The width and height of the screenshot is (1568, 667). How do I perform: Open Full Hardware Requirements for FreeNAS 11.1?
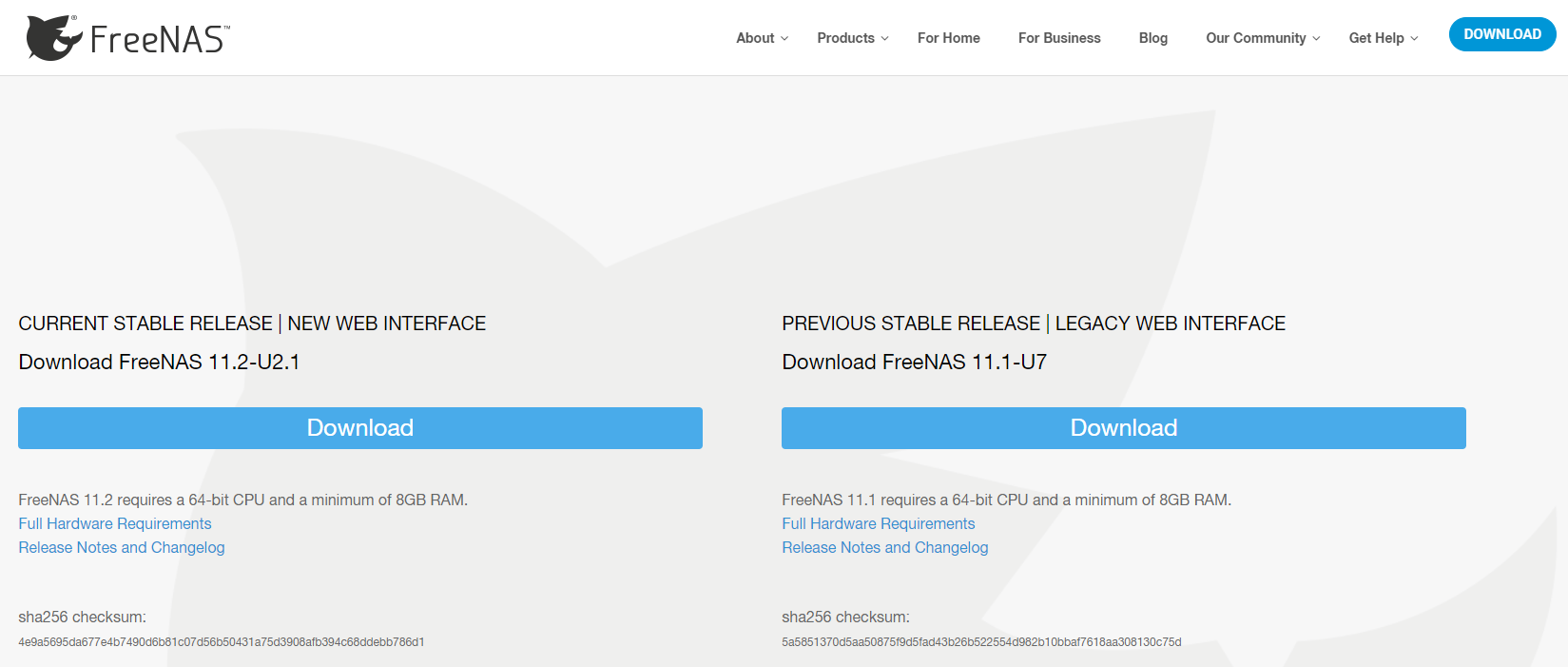pyautogui.click(x=878, y=523)
